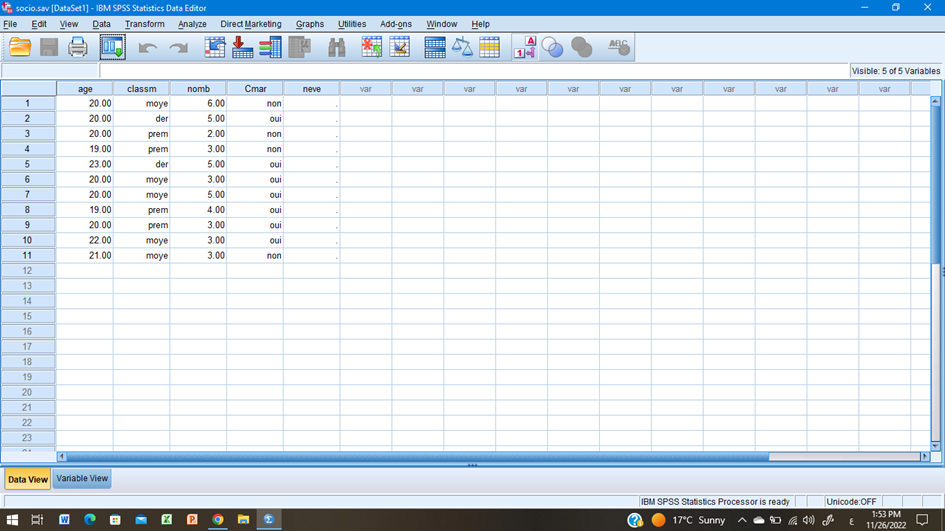Click the Insert Cases toolbar icon
The image size is (945, 531).
tap(371, 47)
